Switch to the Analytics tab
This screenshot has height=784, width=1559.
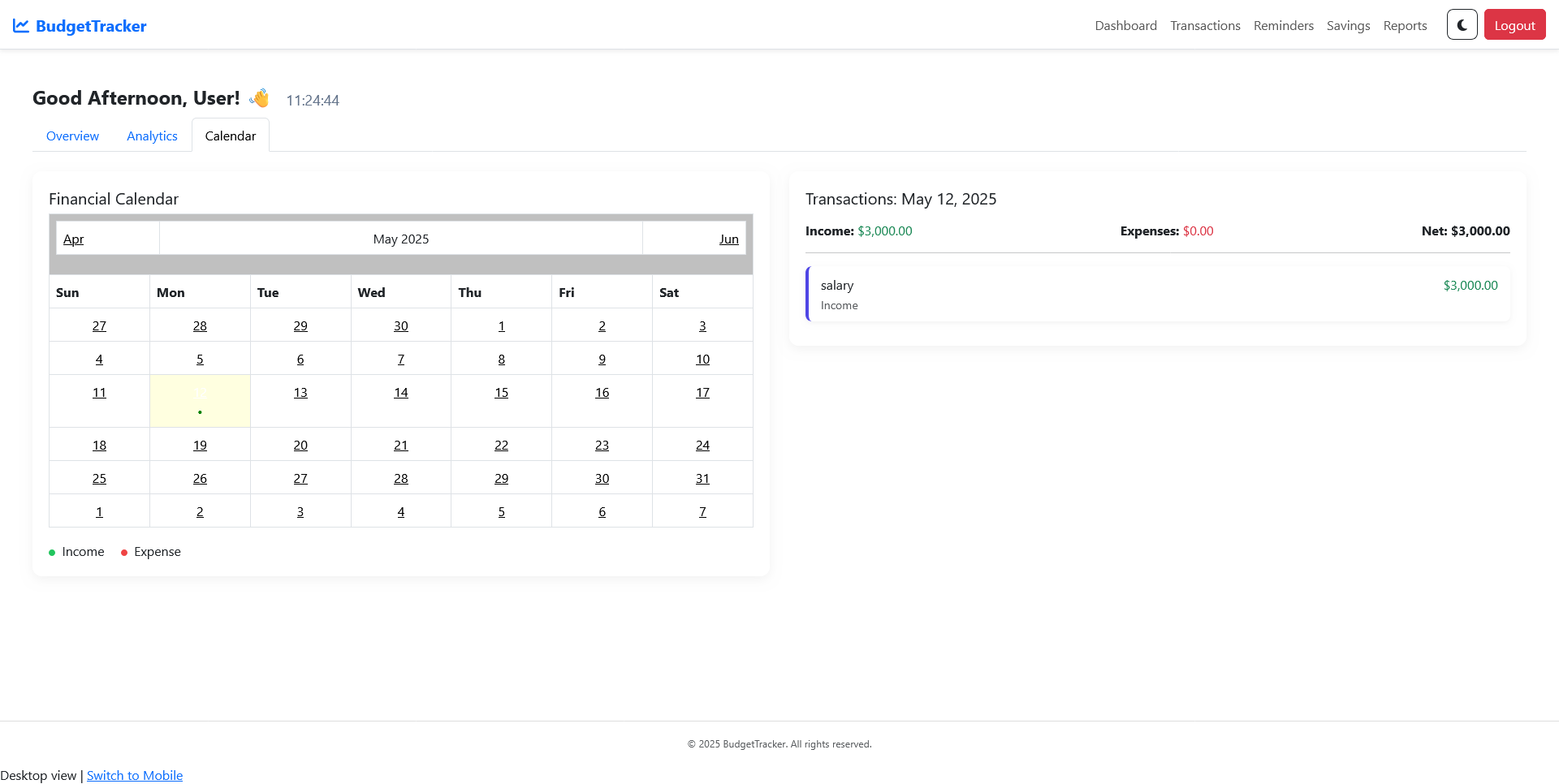pyautogui.click(x=152, y=136)
